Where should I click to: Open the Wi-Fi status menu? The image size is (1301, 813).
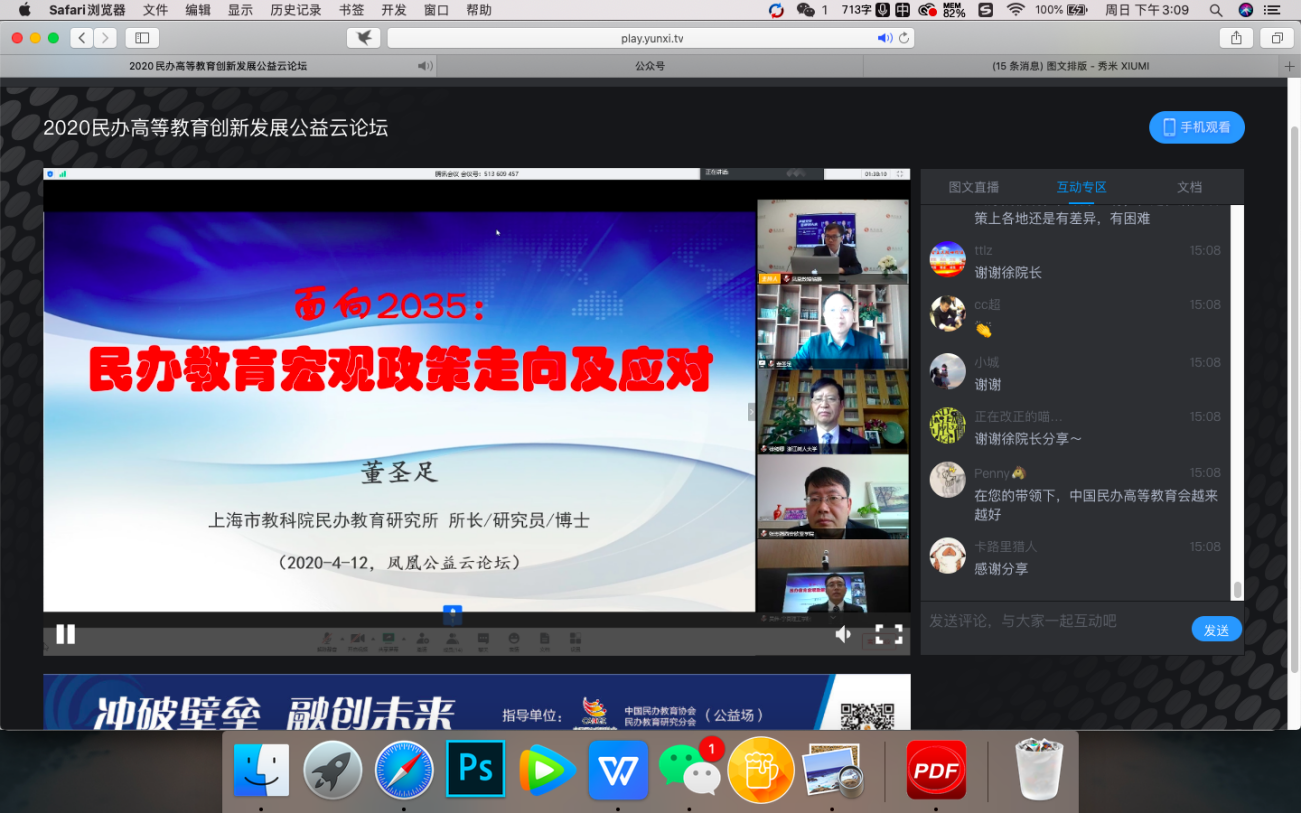click(1016, 10)
